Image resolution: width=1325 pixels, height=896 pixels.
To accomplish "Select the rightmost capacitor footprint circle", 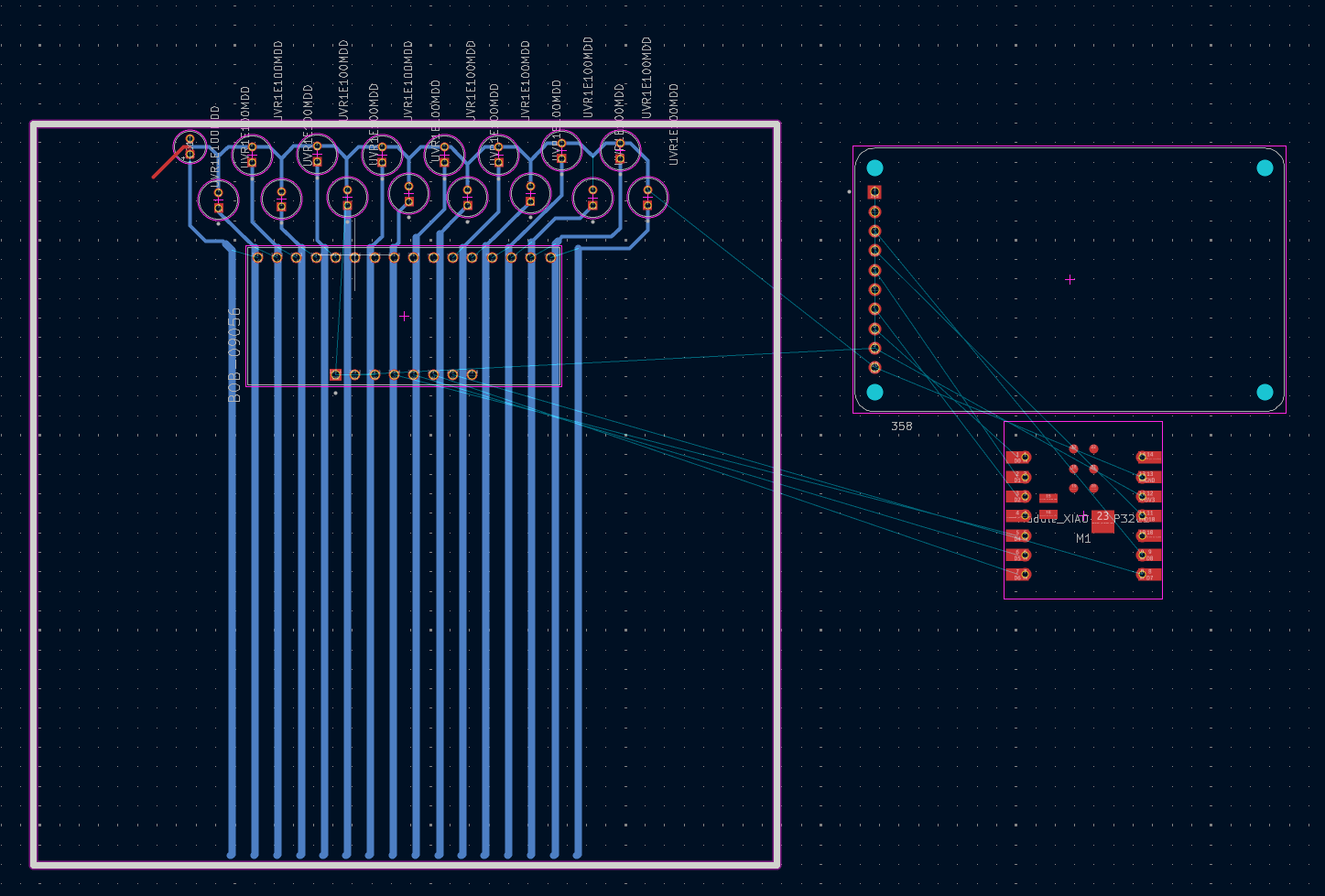I will 647,197.
